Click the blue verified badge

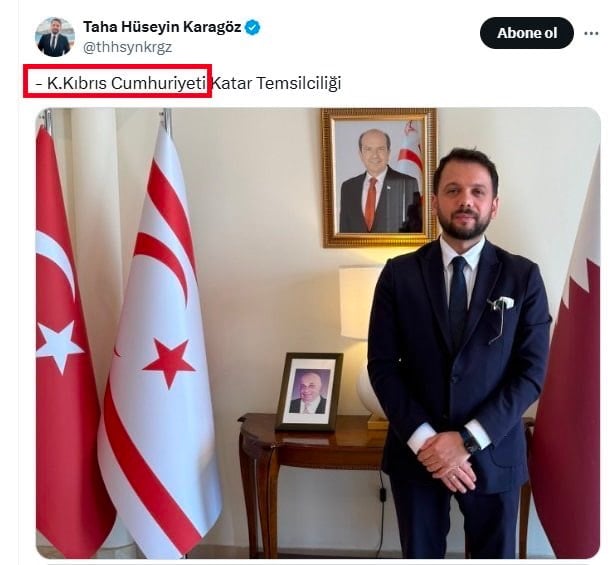click(x=253, y=27)
